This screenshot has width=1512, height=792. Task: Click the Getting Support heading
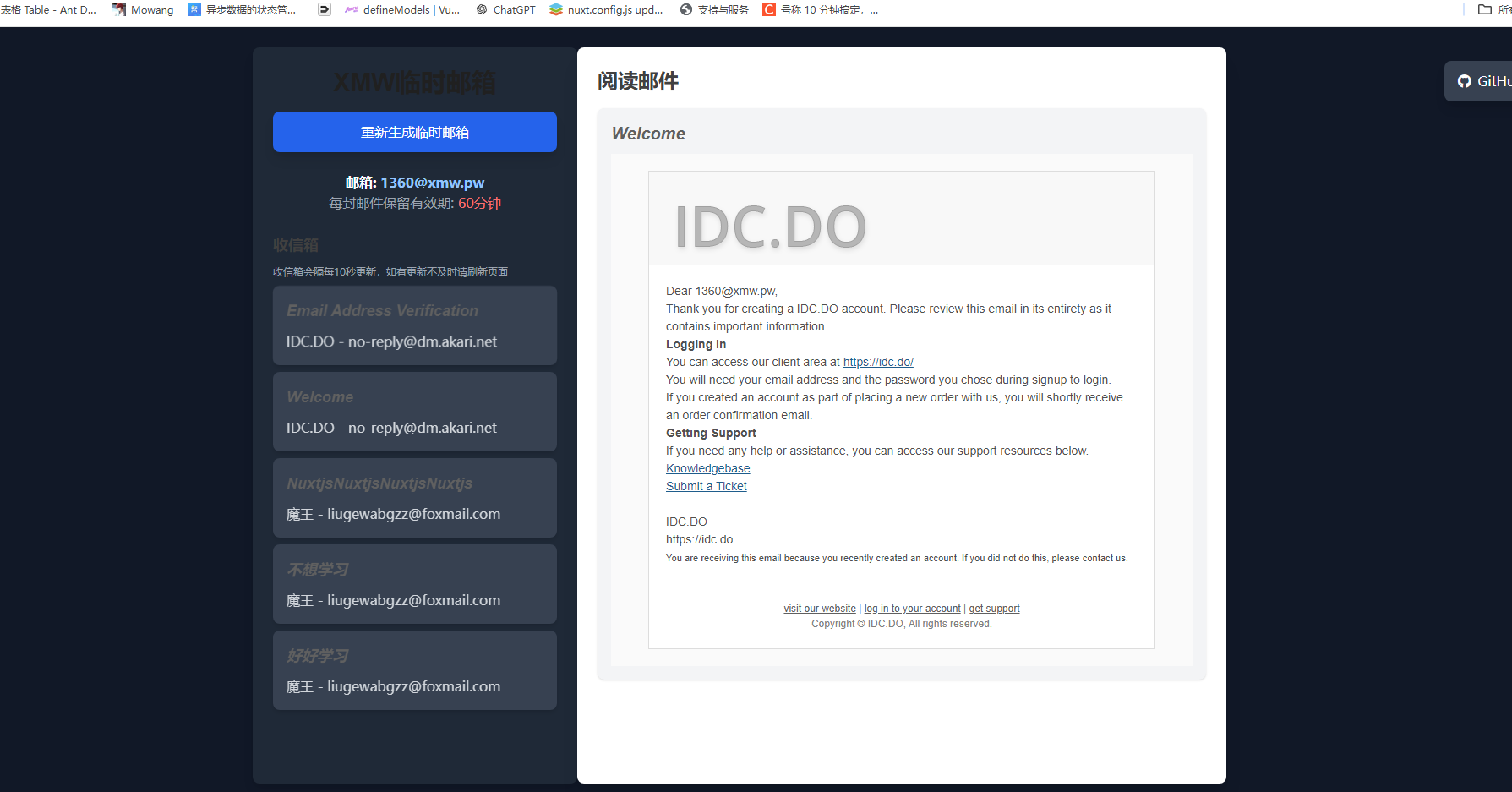click(711, 433)
